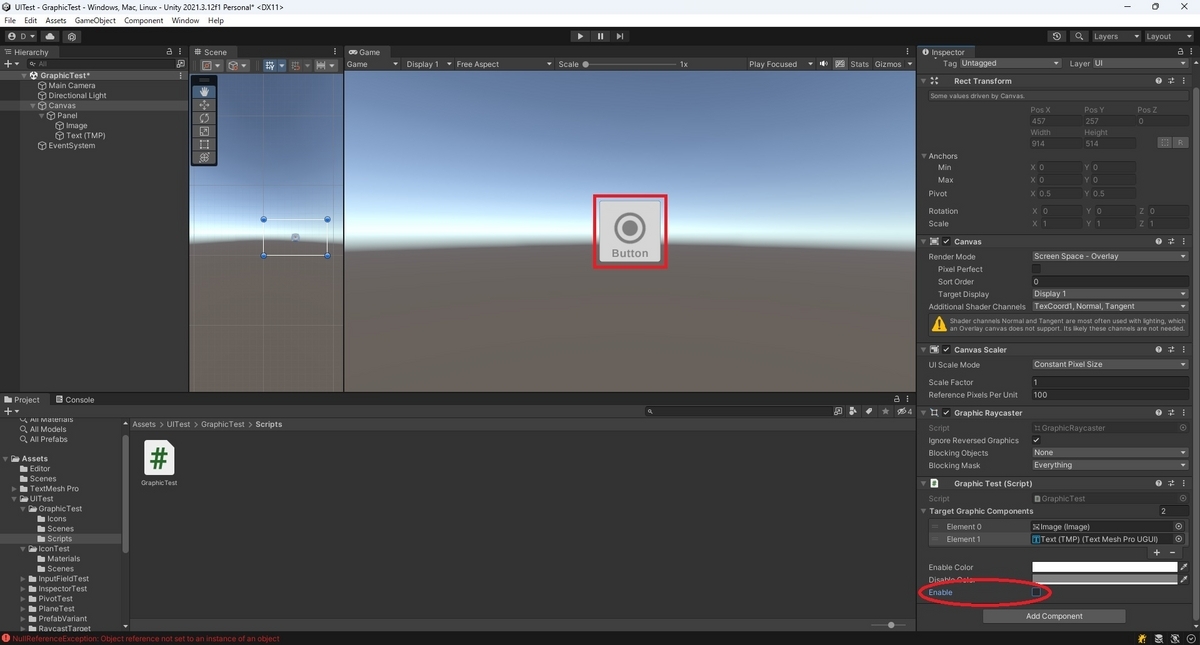Click the Enable Color swatch
This screenshot has height=645, width=1200.
[x=1105, y=567]
